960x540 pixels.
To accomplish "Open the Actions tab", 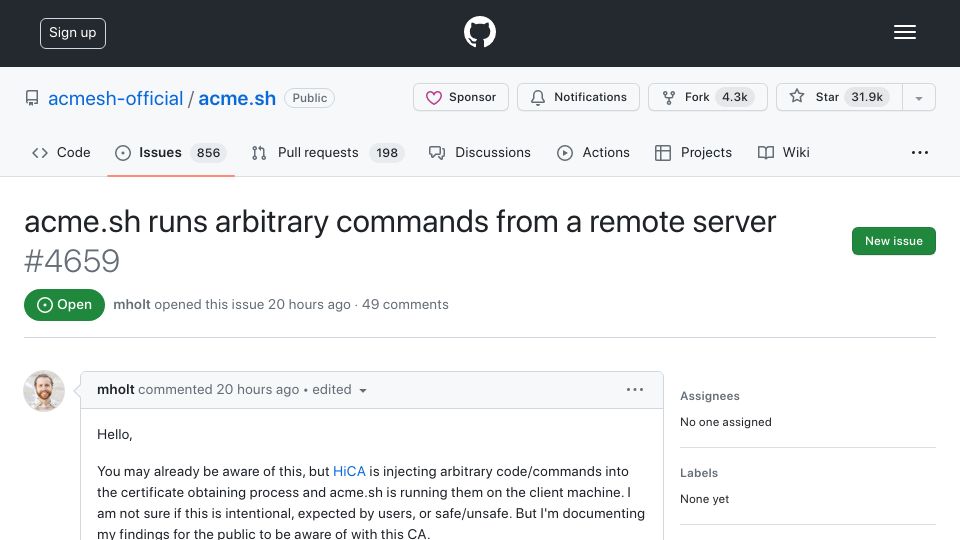I will [x=593, y=152].
